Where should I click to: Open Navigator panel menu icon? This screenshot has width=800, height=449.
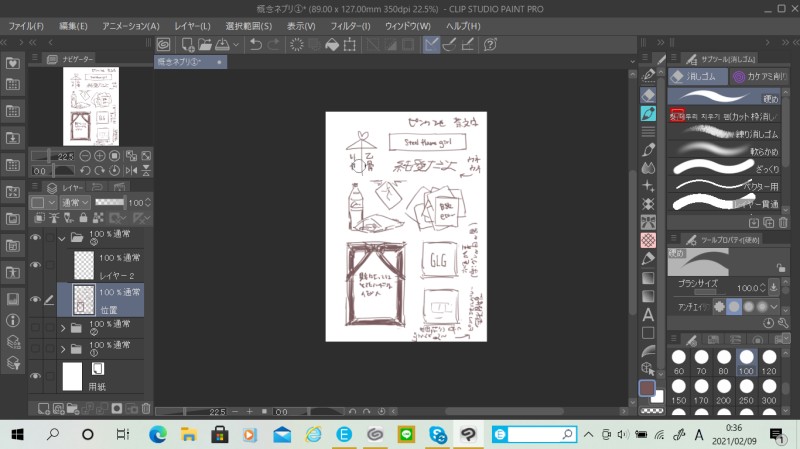[35, 58]
